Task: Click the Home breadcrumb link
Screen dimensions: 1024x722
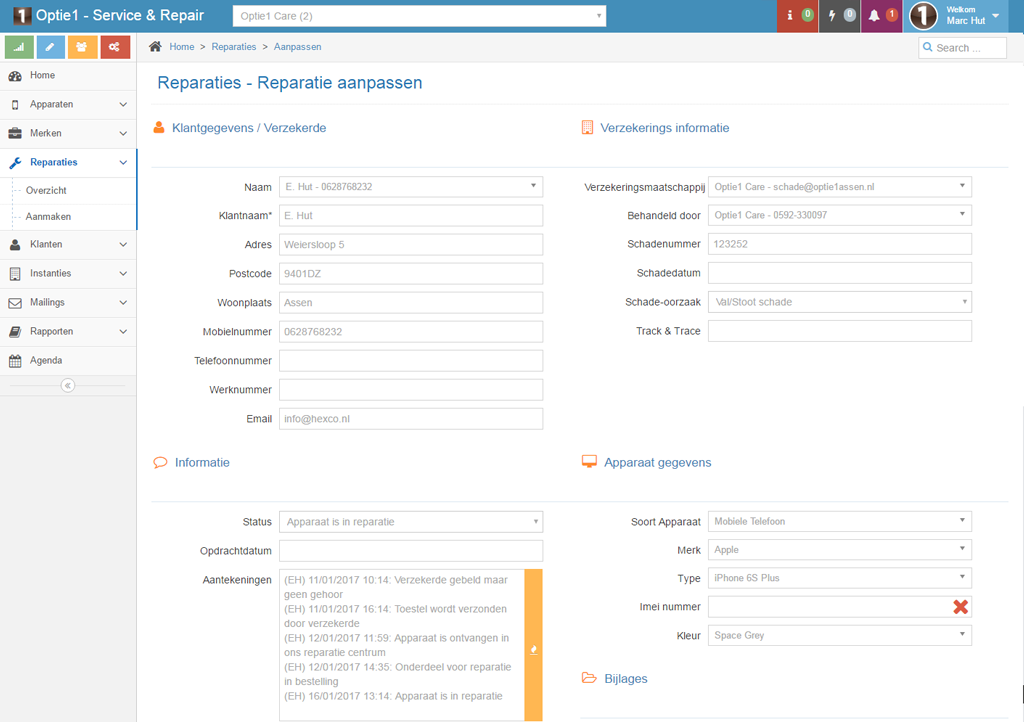Action: click(182, 47)
